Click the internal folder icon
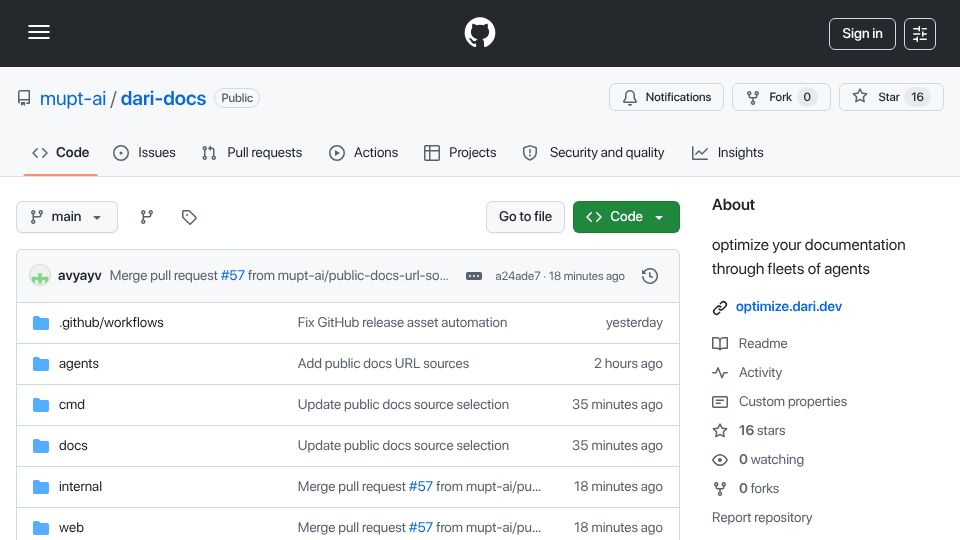The height and width of the screenshot is (540, 960). (x=41, y=487)
